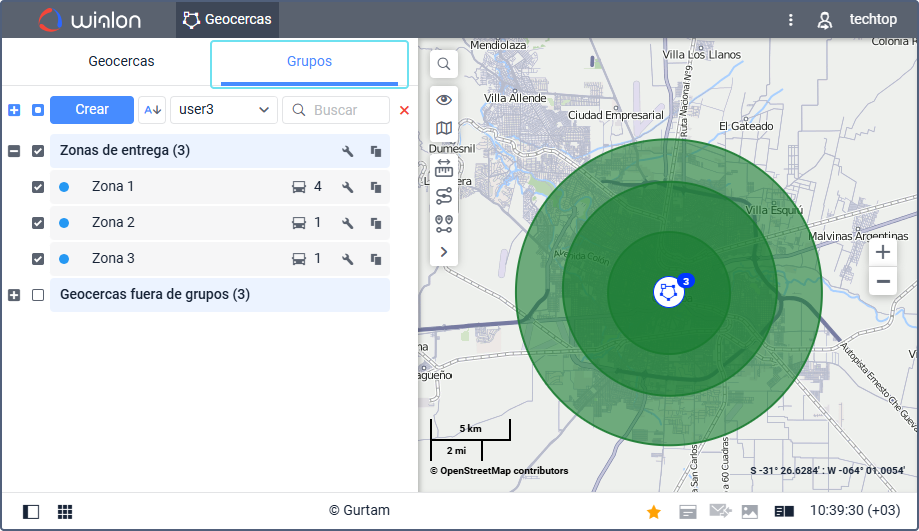Collapse the Zonas de entrega group

point(14,151)
